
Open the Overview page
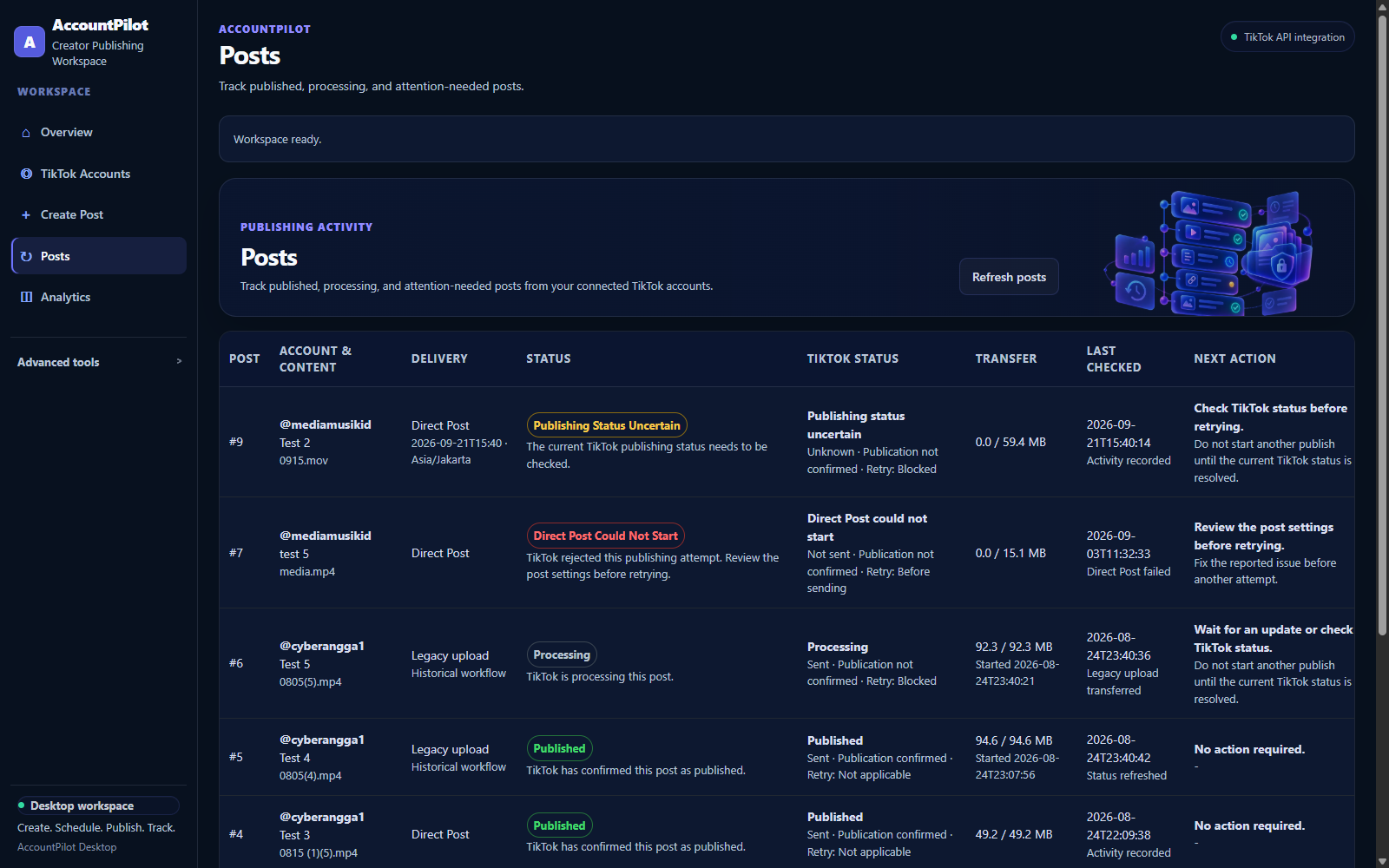click(x=99, y=132)
